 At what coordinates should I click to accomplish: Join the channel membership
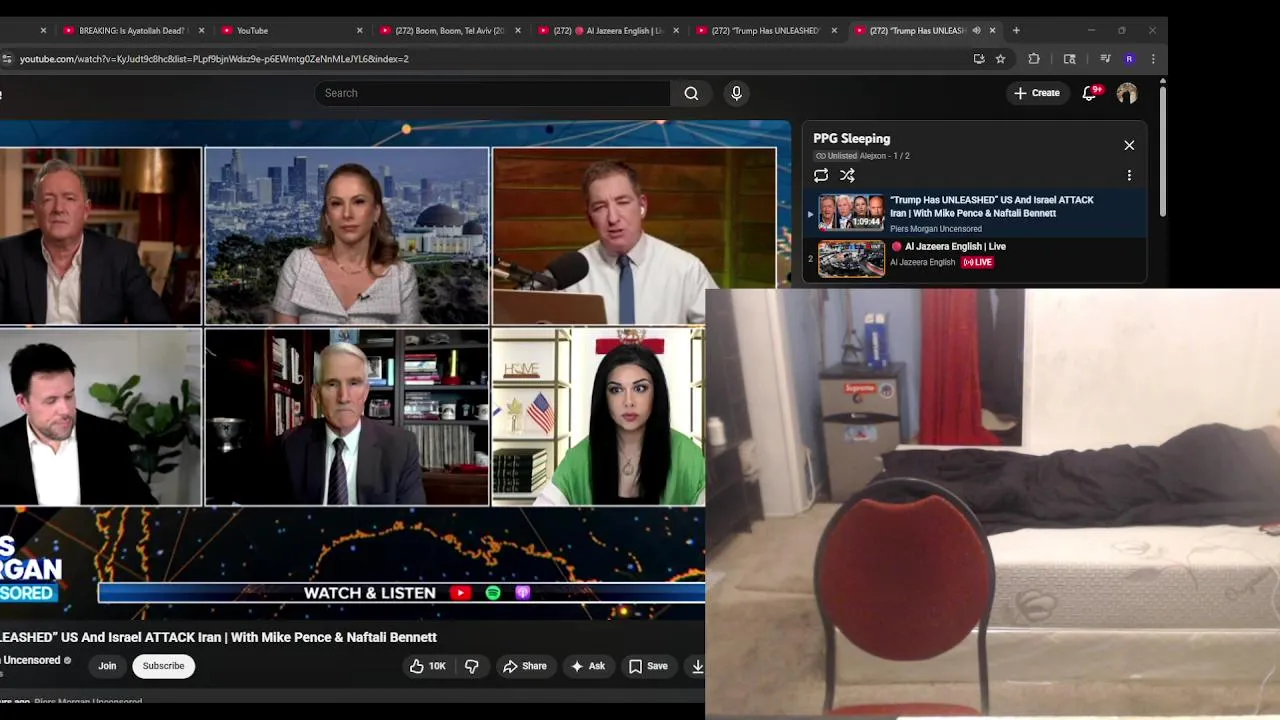tap(107, 666)
